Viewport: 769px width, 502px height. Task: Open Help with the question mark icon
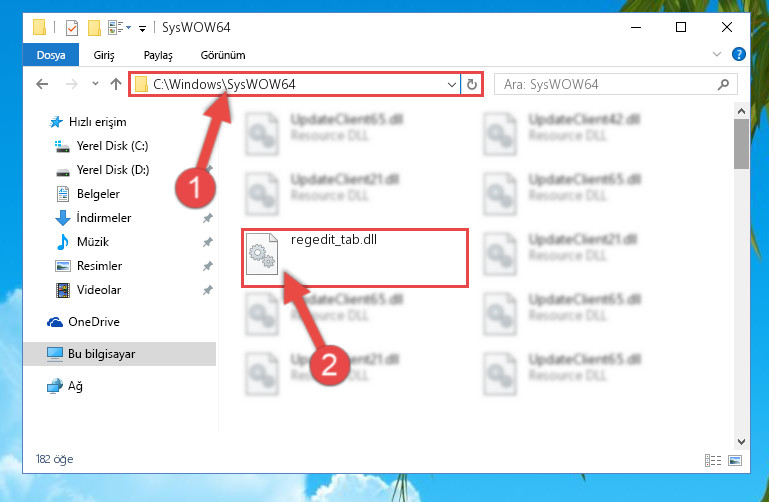(739, 54)
